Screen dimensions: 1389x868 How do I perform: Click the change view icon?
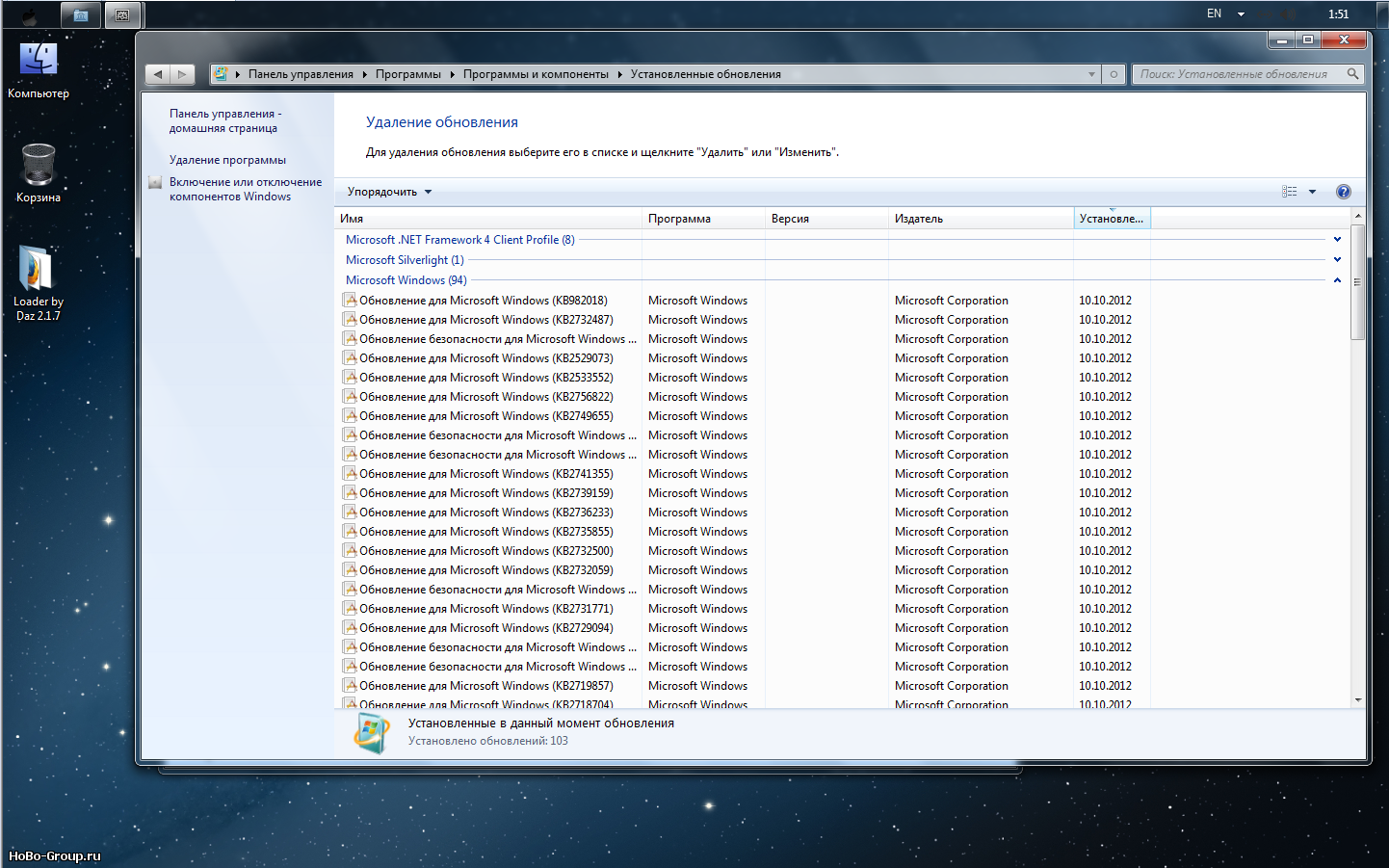coord(1289,192)
